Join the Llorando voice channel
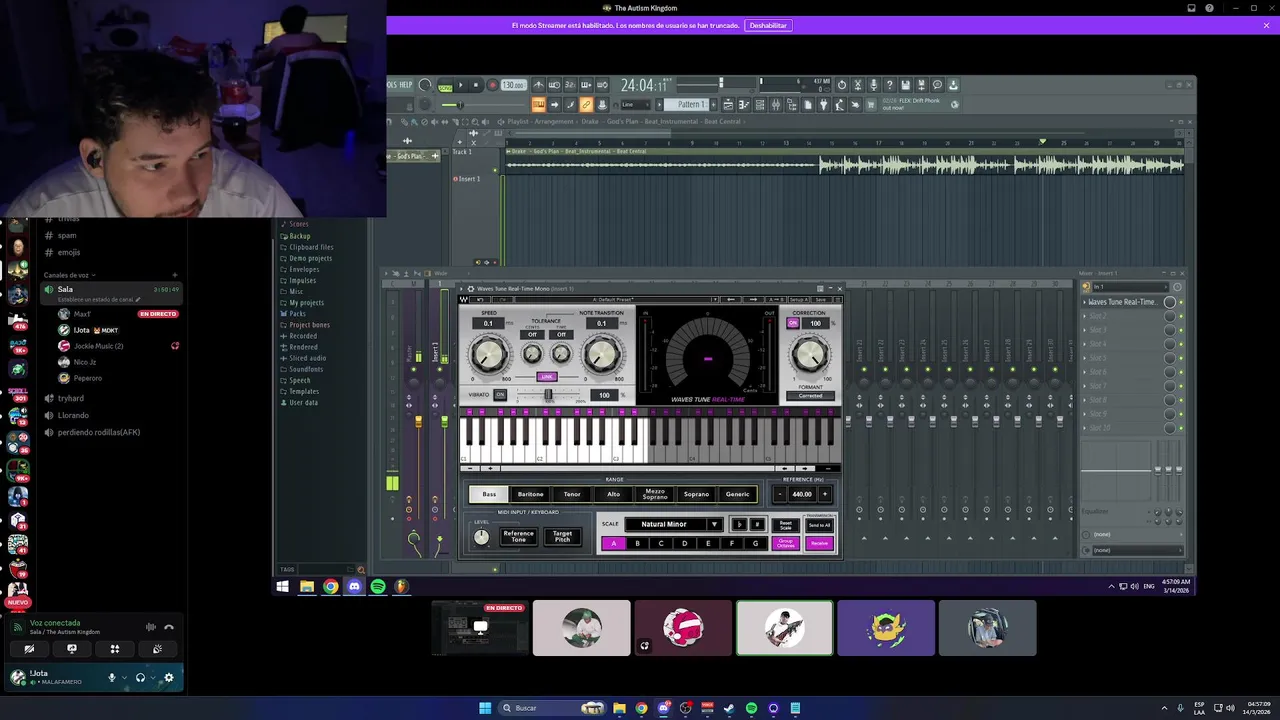Image resolution: width=1280 pixels, height=720 pixels. (73, 415)
